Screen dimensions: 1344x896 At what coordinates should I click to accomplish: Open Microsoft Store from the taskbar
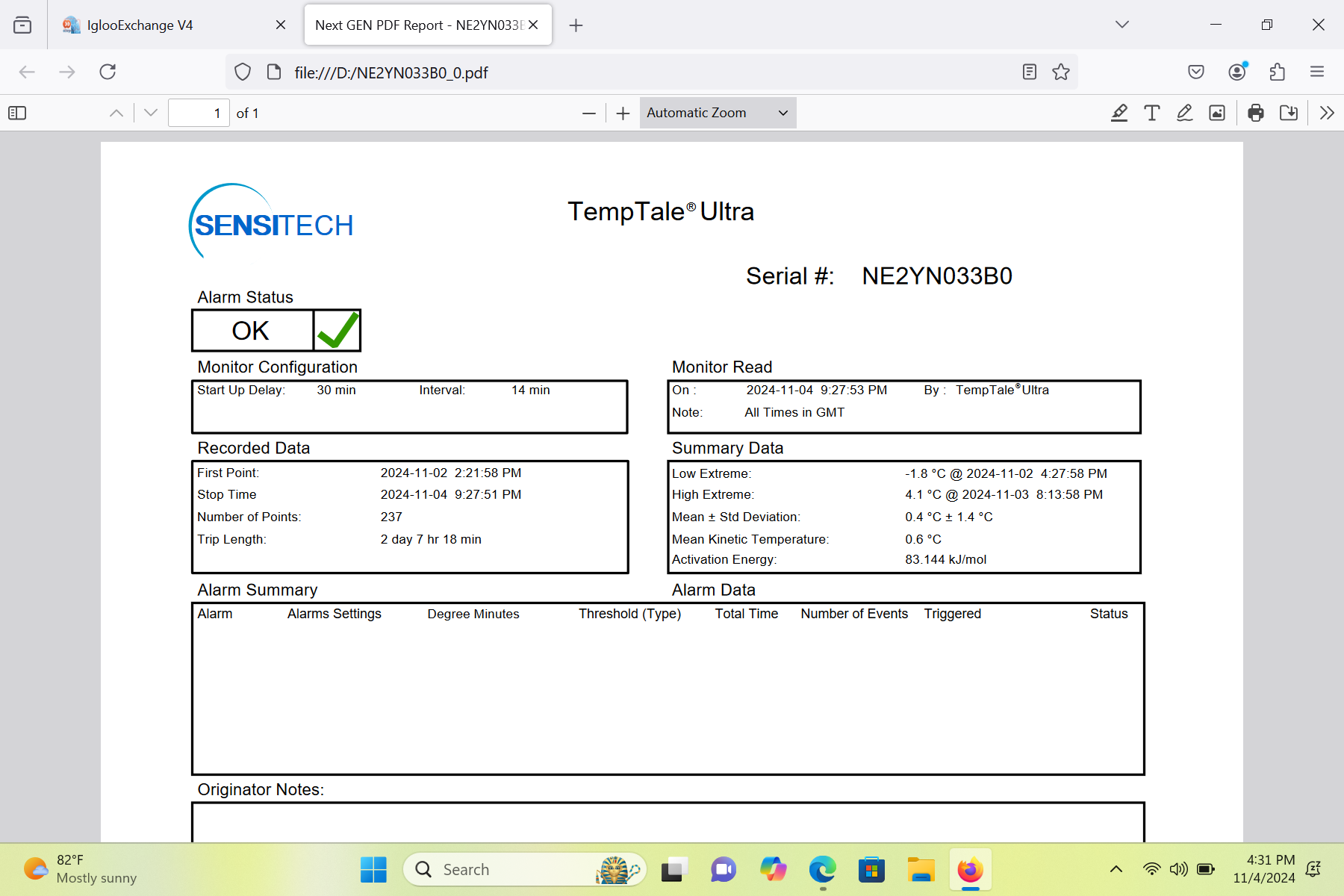click(x=871, y=869)
